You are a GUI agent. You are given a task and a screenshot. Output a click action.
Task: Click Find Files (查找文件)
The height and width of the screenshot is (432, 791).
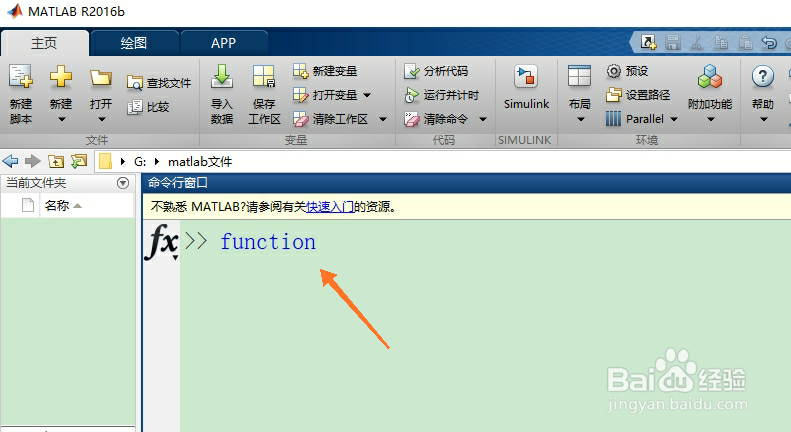(159, 82)
